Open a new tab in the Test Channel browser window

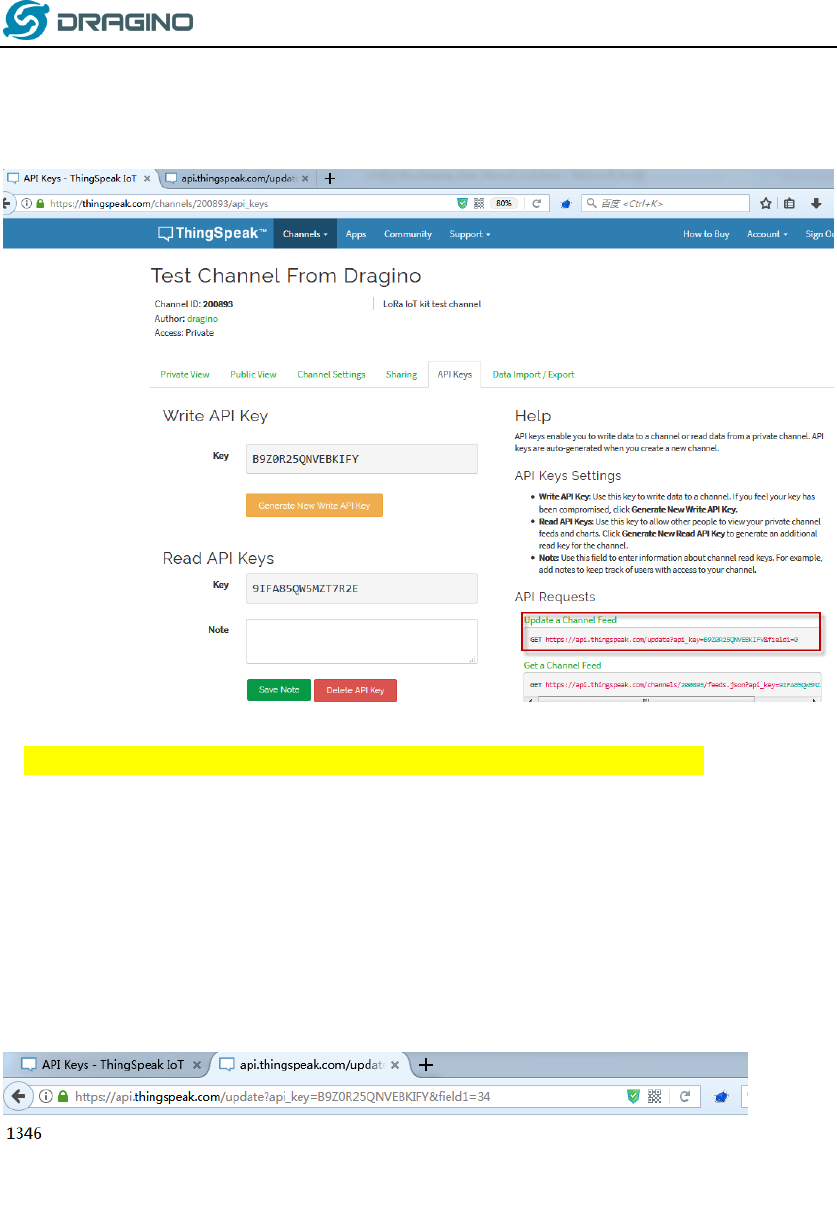tap(330, 179)
